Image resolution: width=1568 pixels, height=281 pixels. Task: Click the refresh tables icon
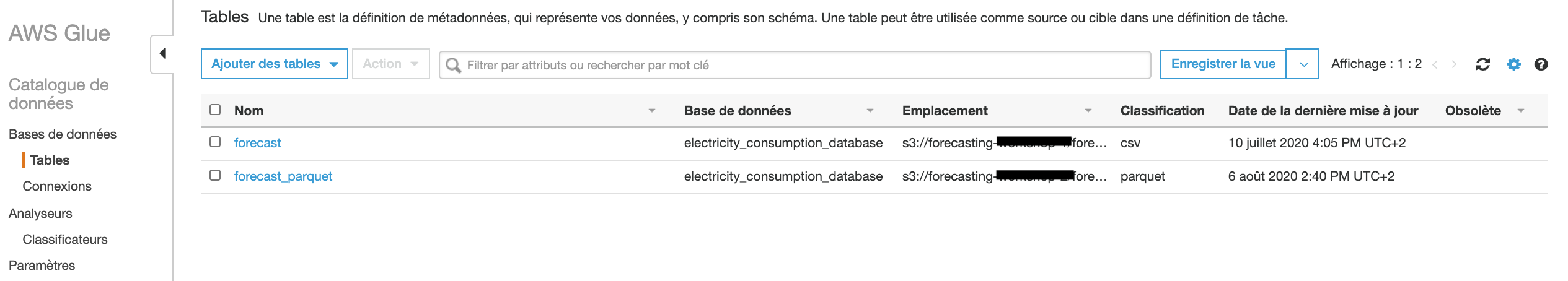pyautogui.click(x=1482, y=64)
